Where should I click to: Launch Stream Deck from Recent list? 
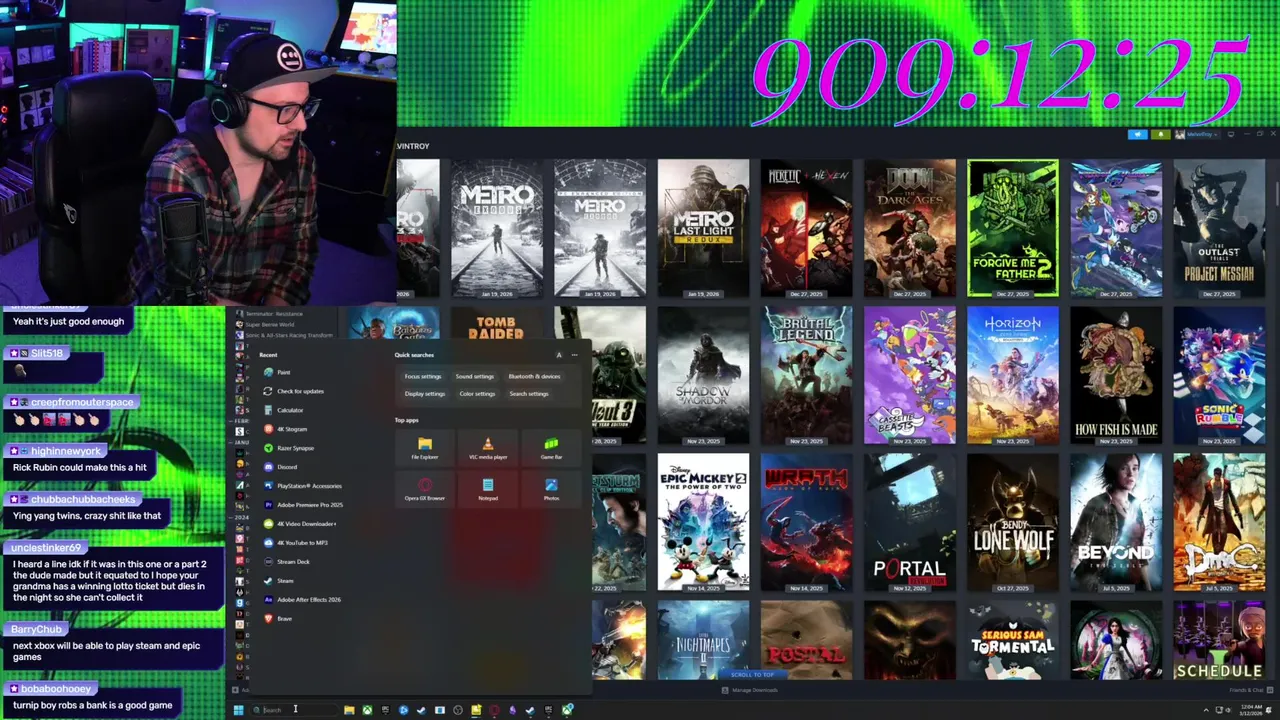286,562
